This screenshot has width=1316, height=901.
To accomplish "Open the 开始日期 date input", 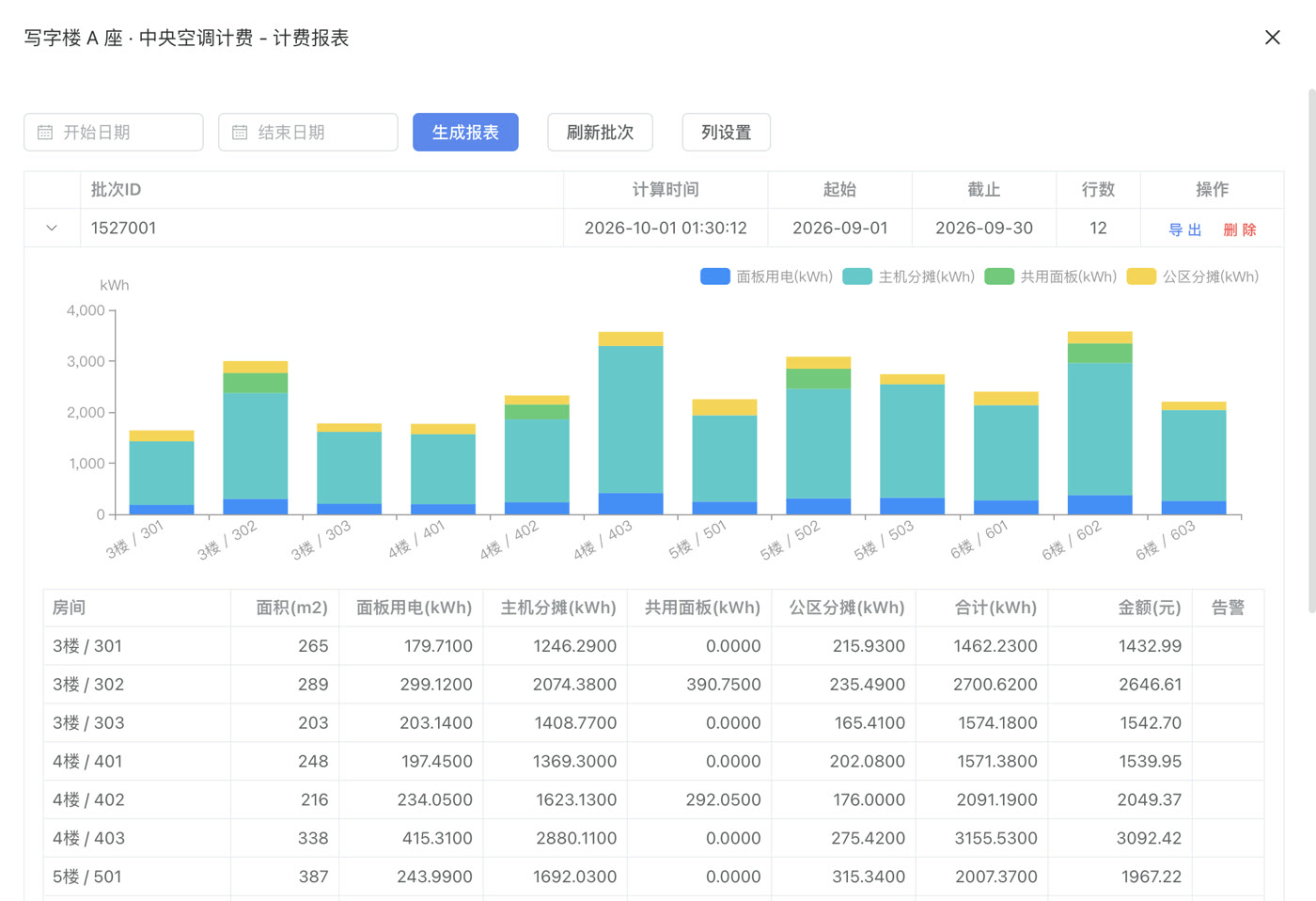I will (114, 133).
